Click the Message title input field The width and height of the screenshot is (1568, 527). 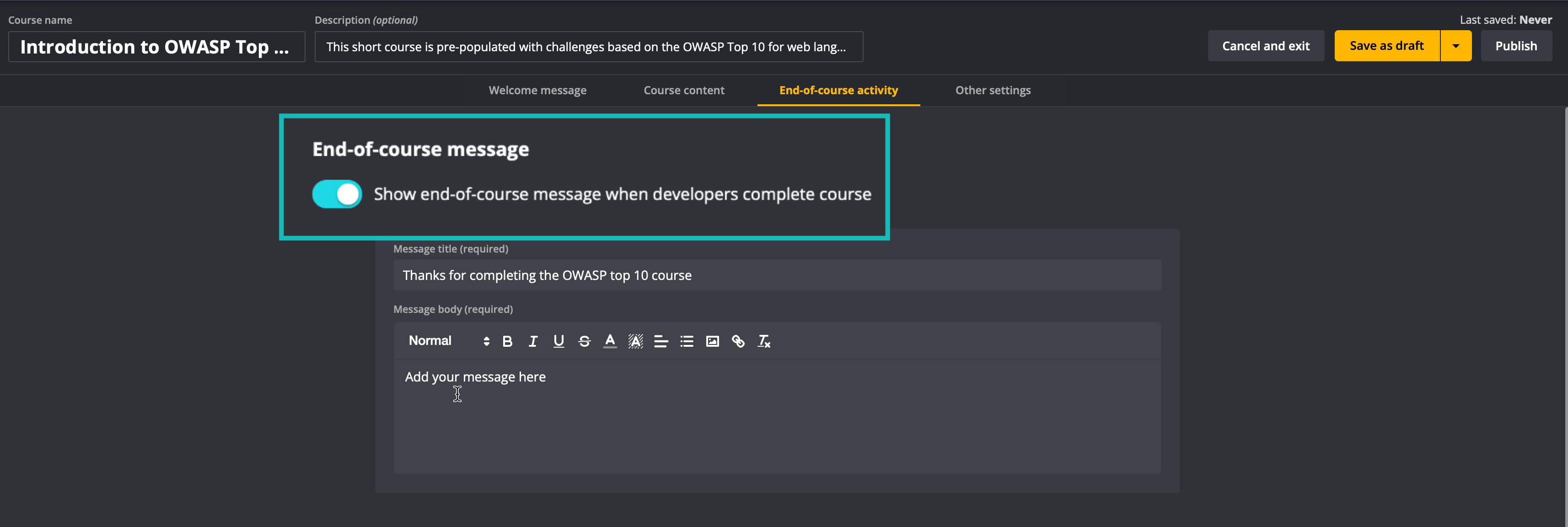[777, 275]
